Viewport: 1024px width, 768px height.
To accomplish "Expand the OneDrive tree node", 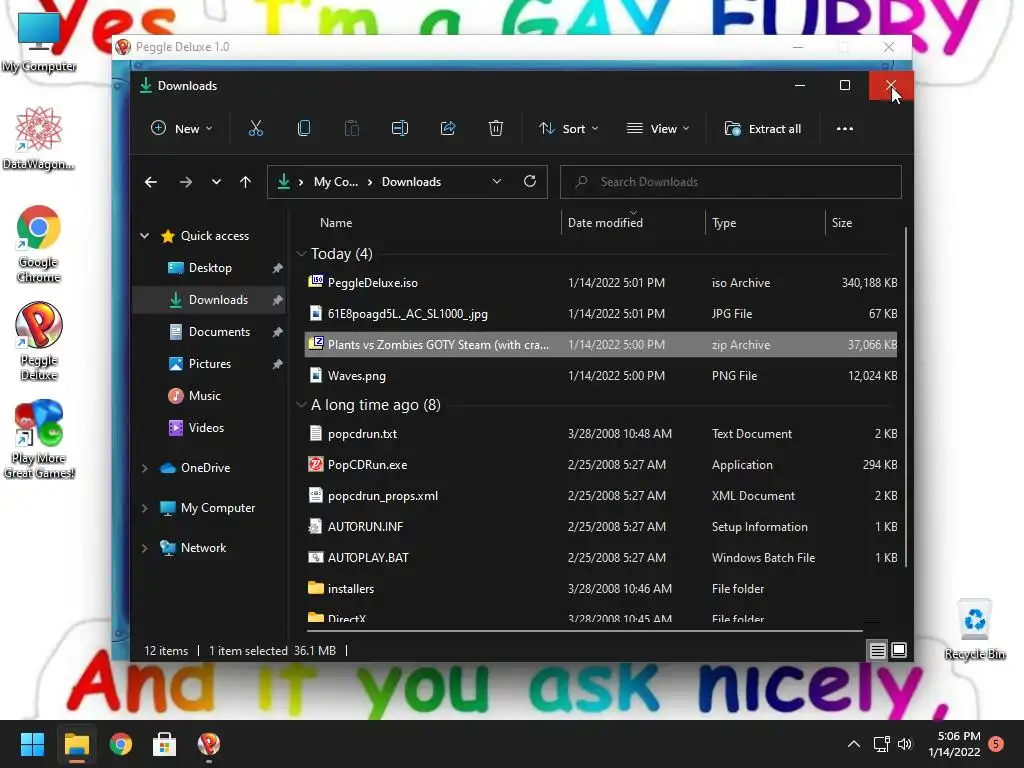I will [x=144, y=468].
